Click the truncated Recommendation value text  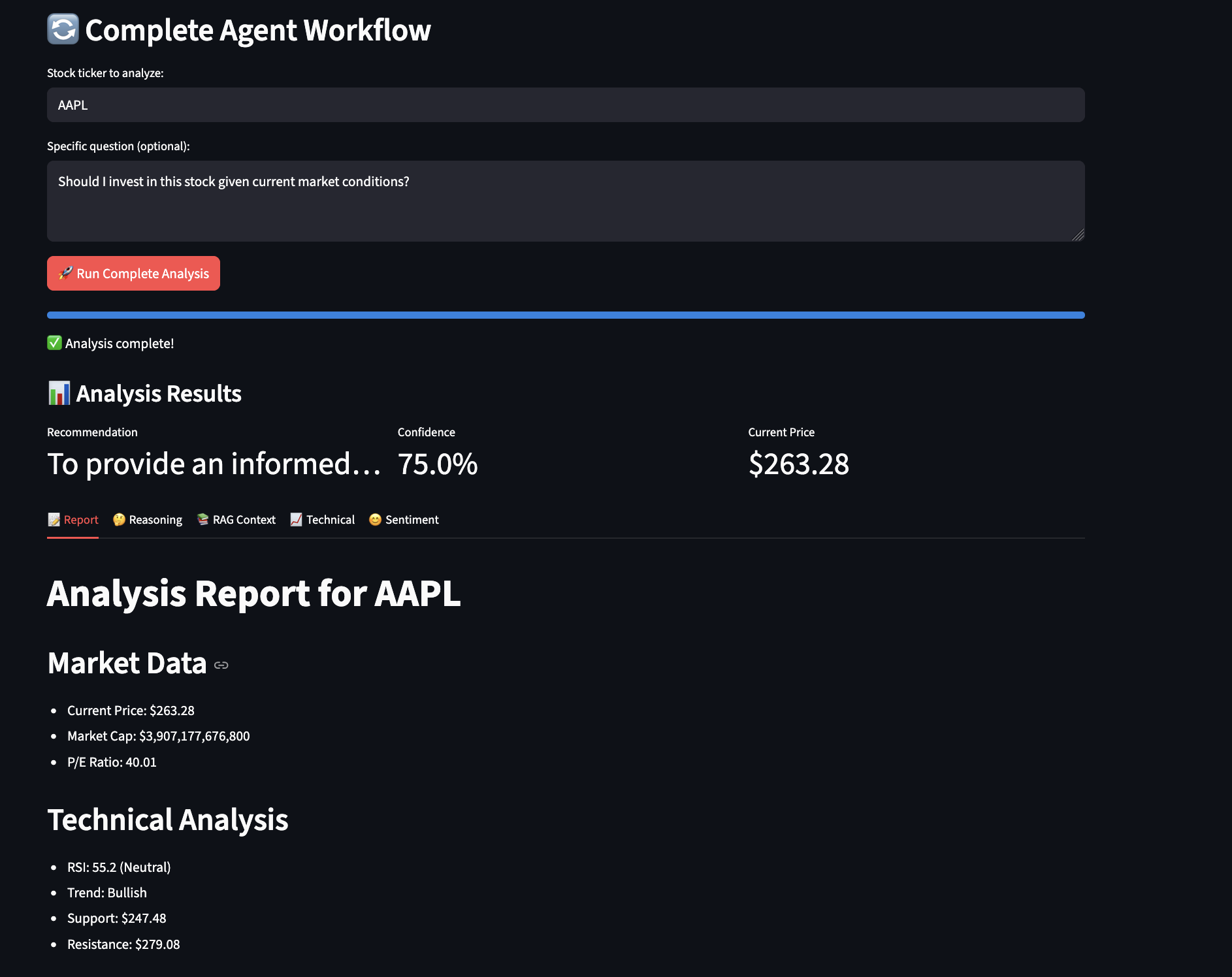(x=214, y=464)
